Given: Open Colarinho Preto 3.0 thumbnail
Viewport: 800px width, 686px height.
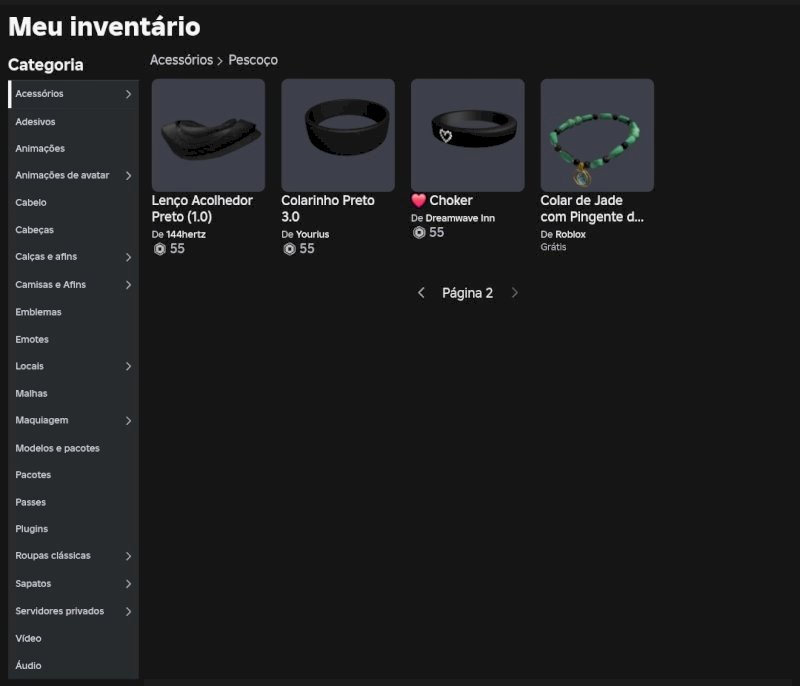Looking at the screenshot, I should tap(338, 135).
